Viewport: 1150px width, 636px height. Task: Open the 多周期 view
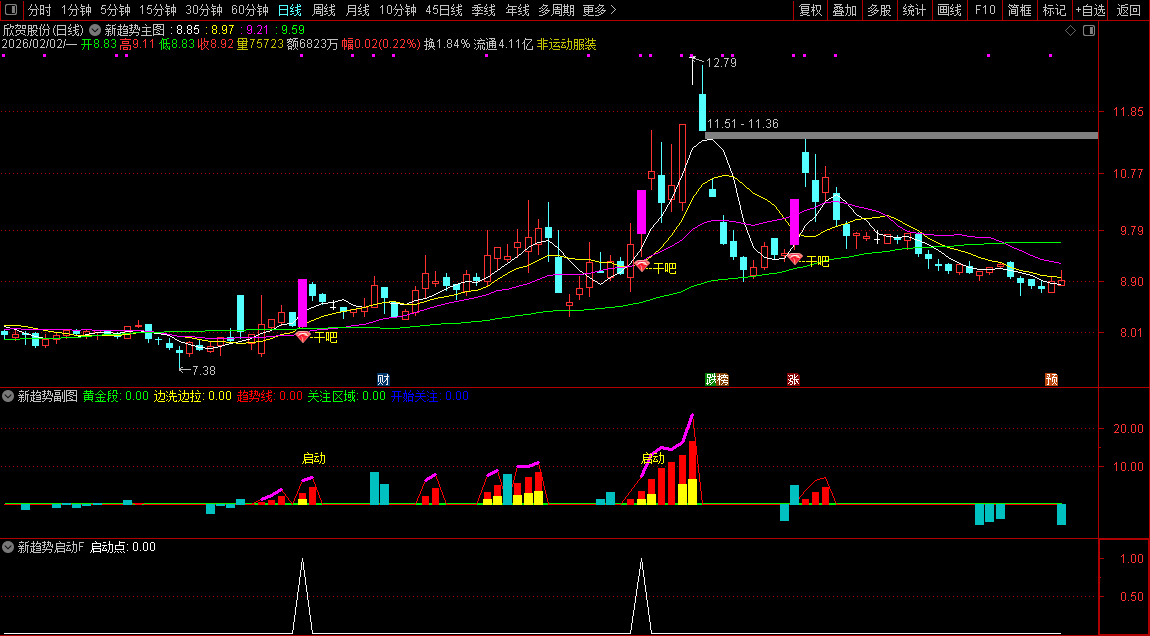pyautogui.click(x=556, y=10)
